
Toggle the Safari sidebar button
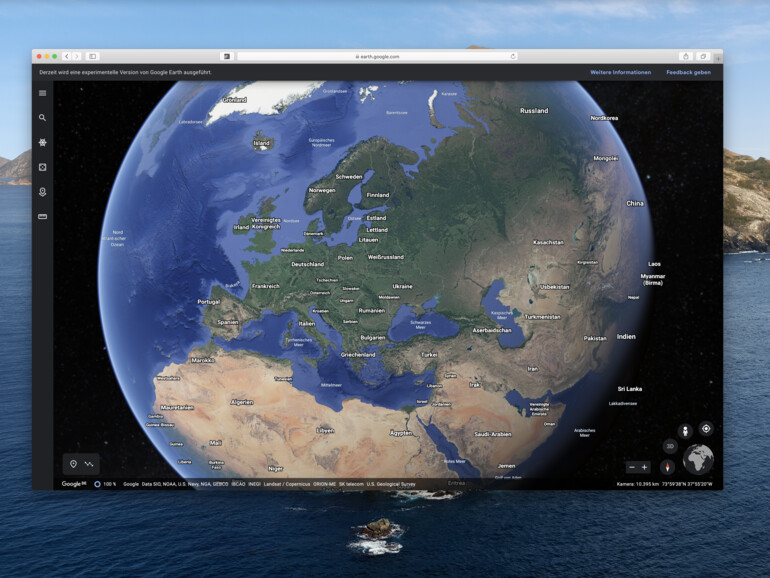92,56
